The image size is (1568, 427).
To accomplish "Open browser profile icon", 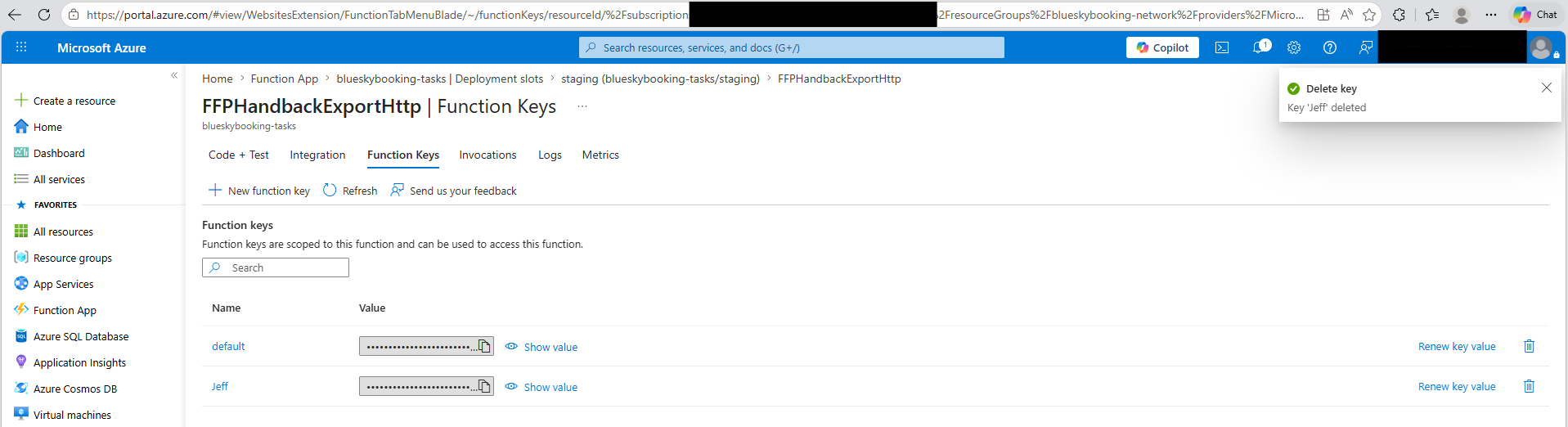I will pos(1462,15).
